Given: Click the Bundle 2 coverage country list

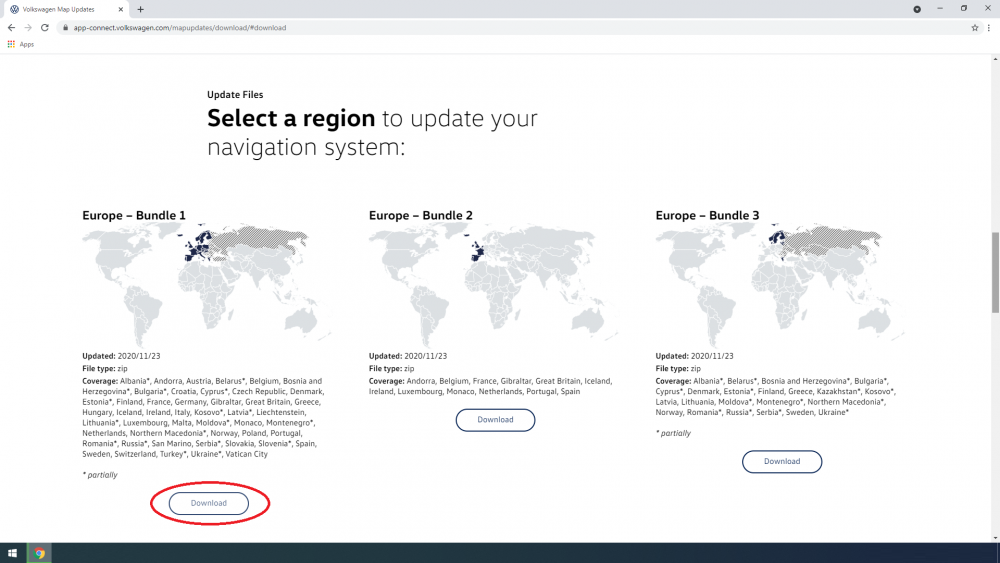Looking at the screenshot, I should pyautogui.click(x=490, y=386).
